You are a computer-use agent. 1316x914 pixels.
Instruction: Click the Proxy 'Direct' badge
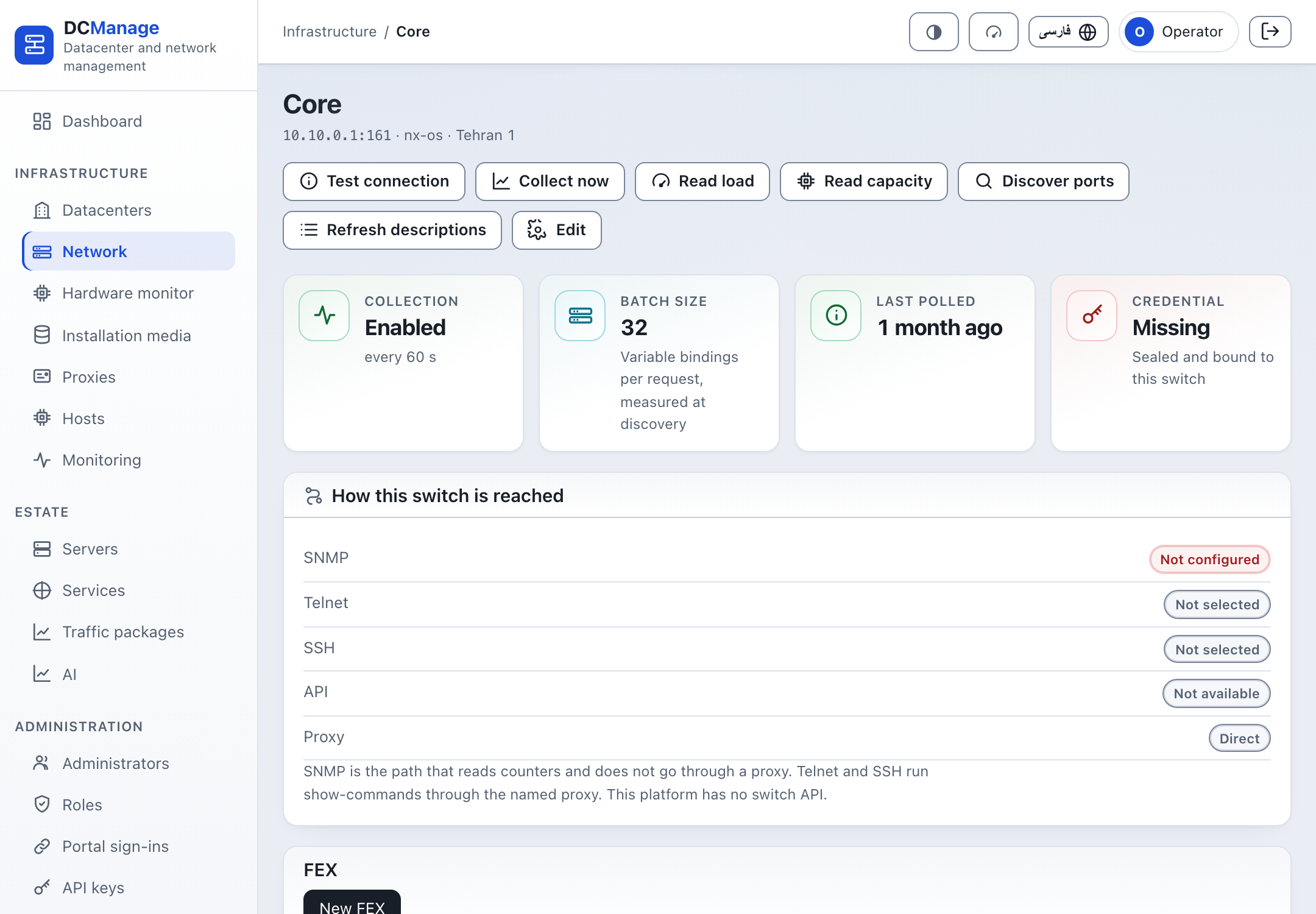pos(1240,739)
